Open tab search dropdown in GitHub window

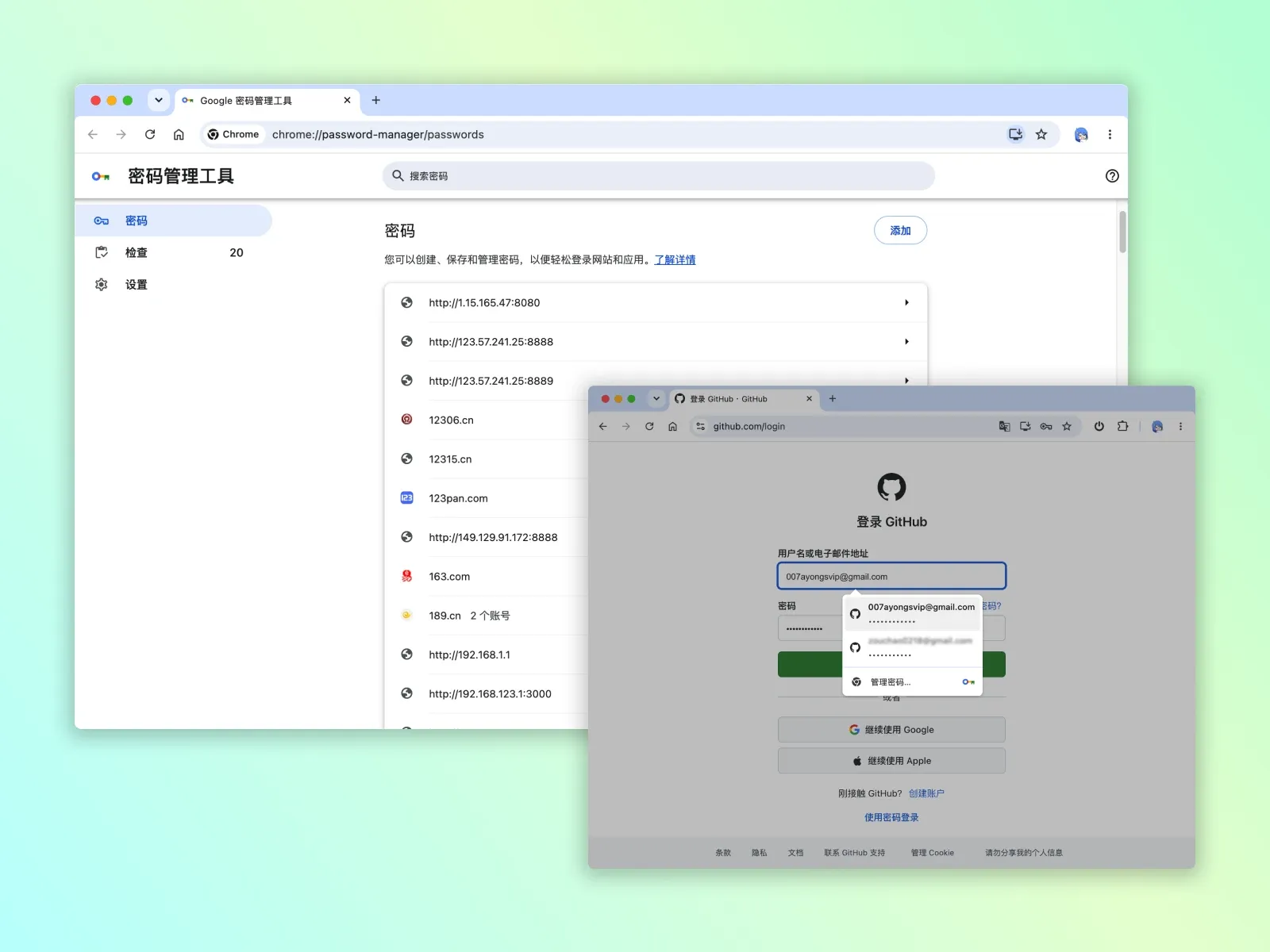click(x=656, y=398)
